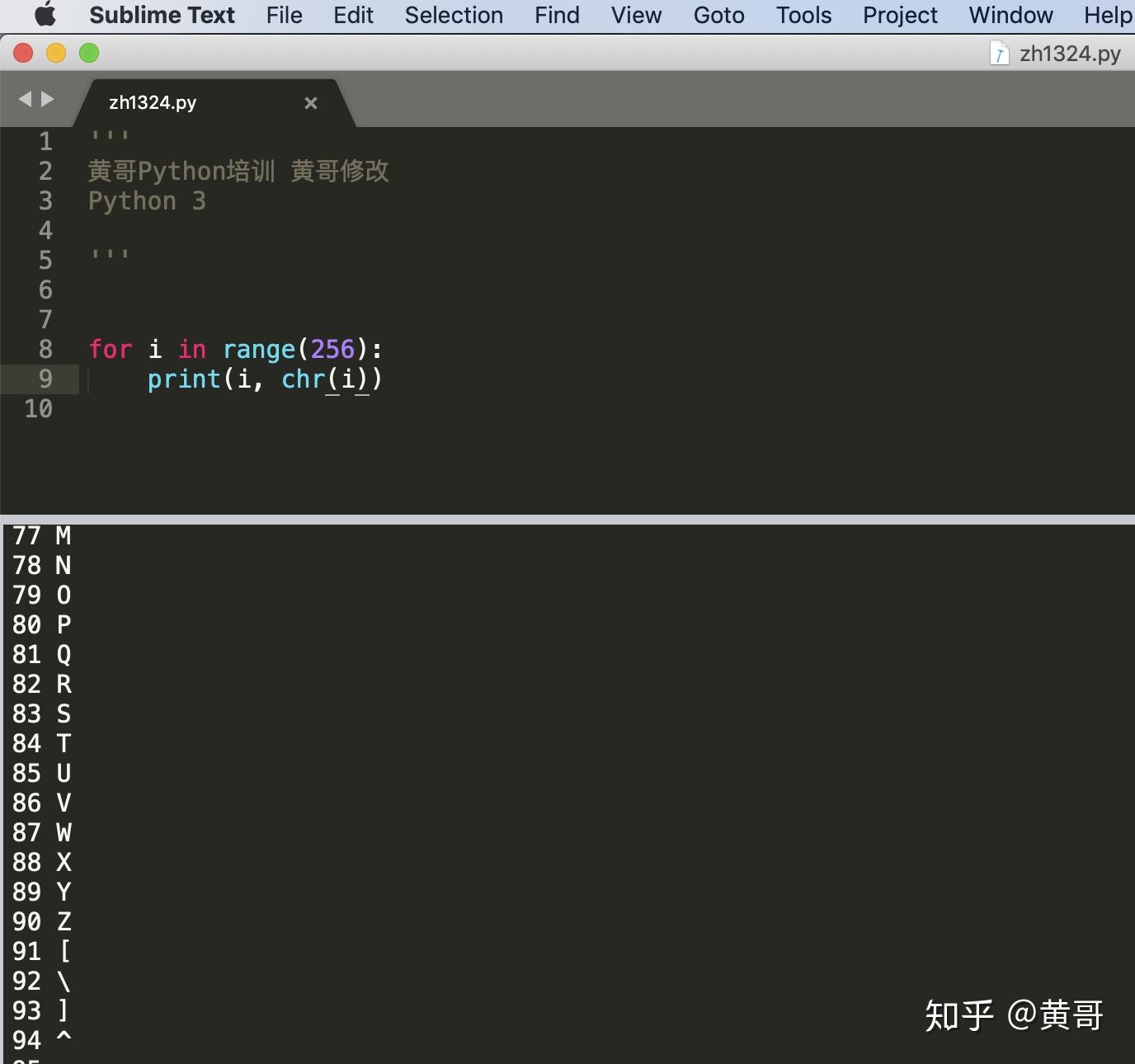Open the Tools menu
This screenshot has width=1135, height=1064.
803,15
